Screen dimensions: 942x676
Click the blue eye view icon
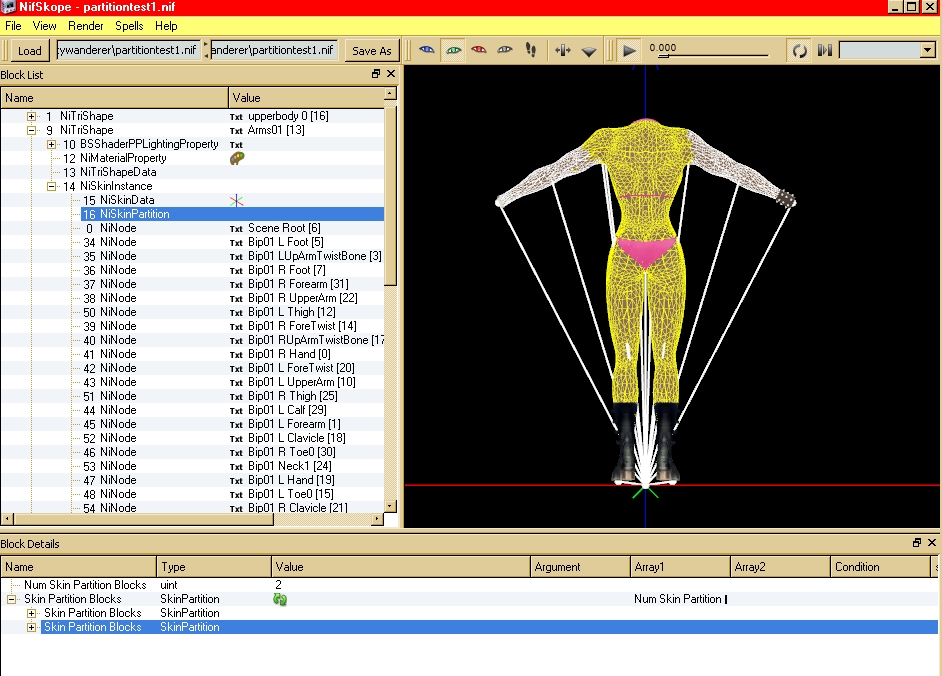(427, 50)
